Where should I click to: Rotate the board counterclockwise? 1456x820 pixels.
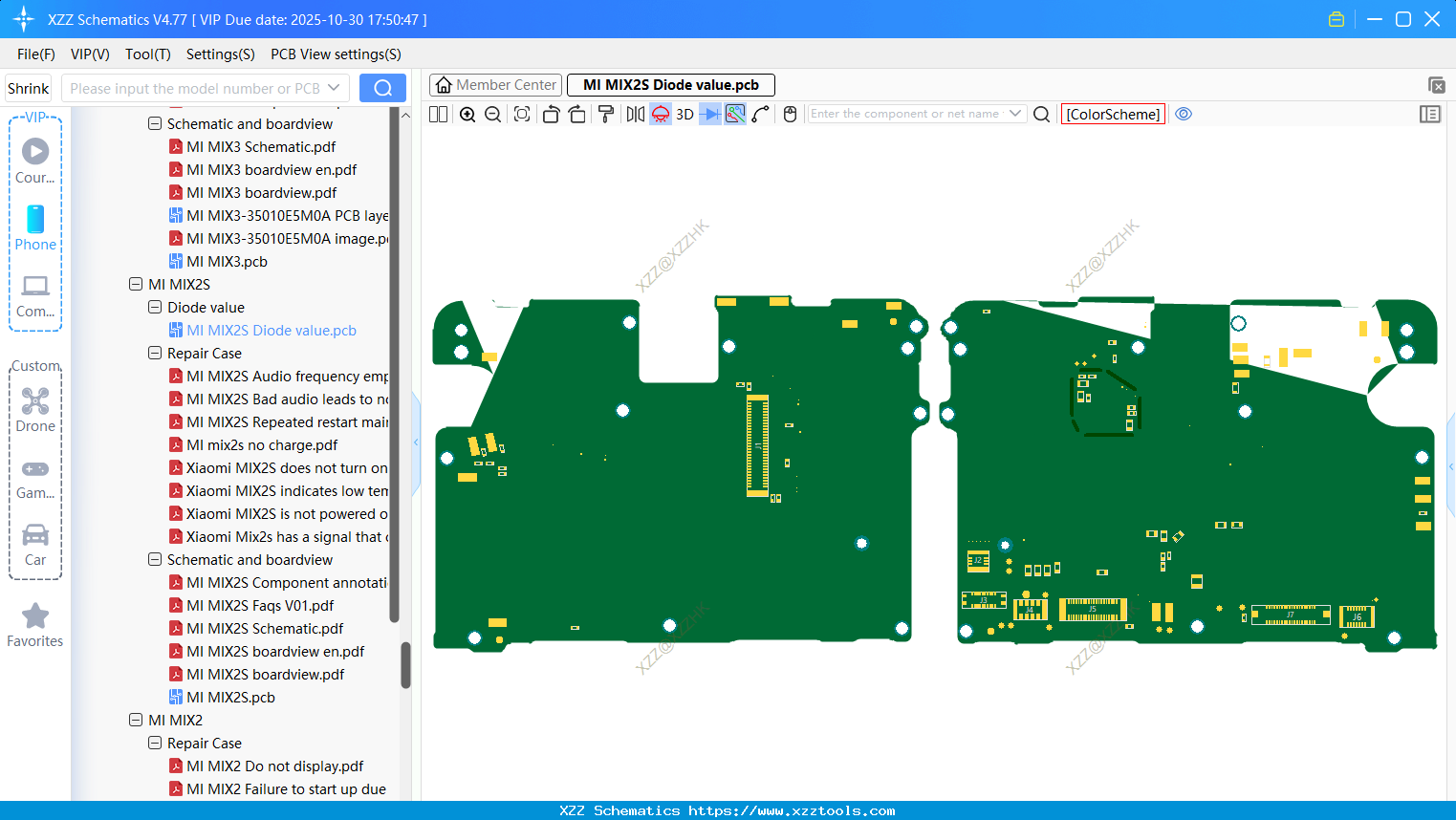551,115
